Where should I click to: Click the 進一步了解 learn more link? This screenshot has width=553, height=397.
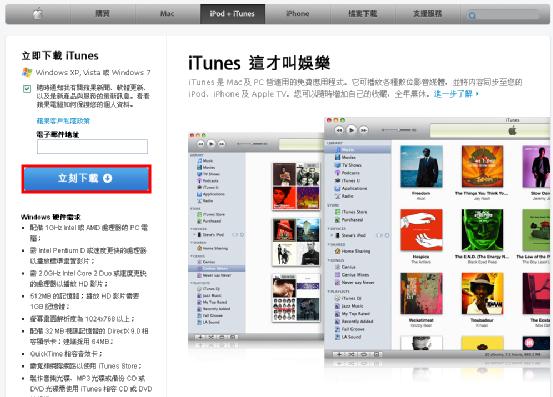456,94
